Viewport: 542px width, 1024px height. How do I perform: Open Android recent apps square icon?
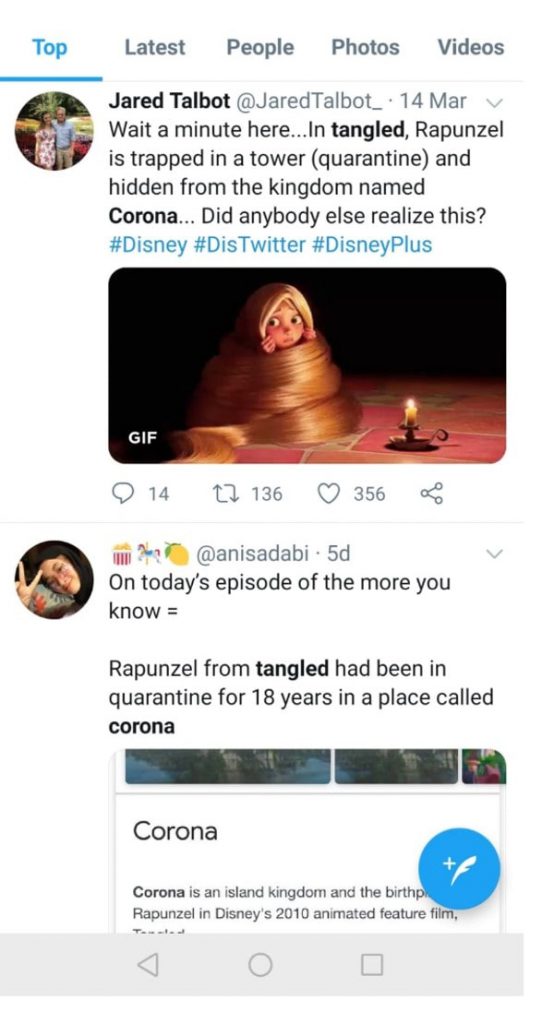point(372,964)
